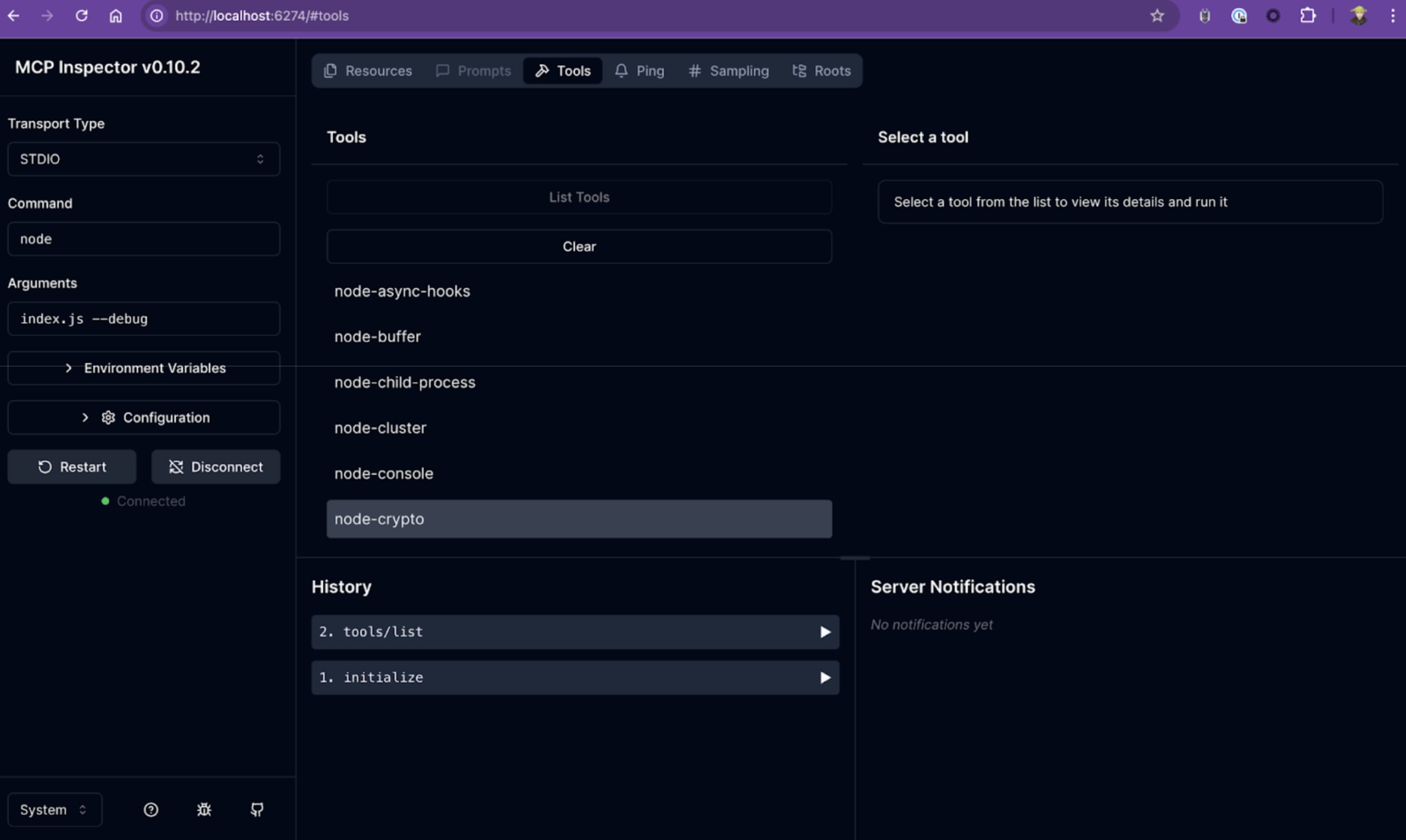
Task: Expand Environment Variables section
Action: [144, 368]
